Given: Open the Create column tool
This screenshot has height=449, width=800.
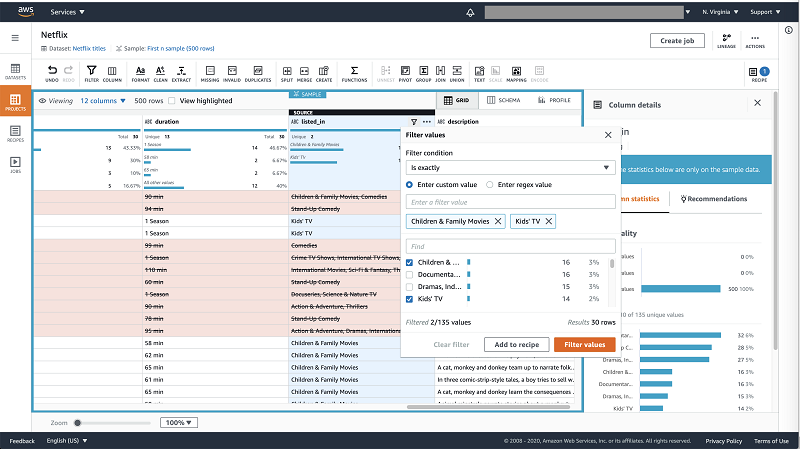Looking at the screenshot, I should pyautogui.click(x=324, y=73).
